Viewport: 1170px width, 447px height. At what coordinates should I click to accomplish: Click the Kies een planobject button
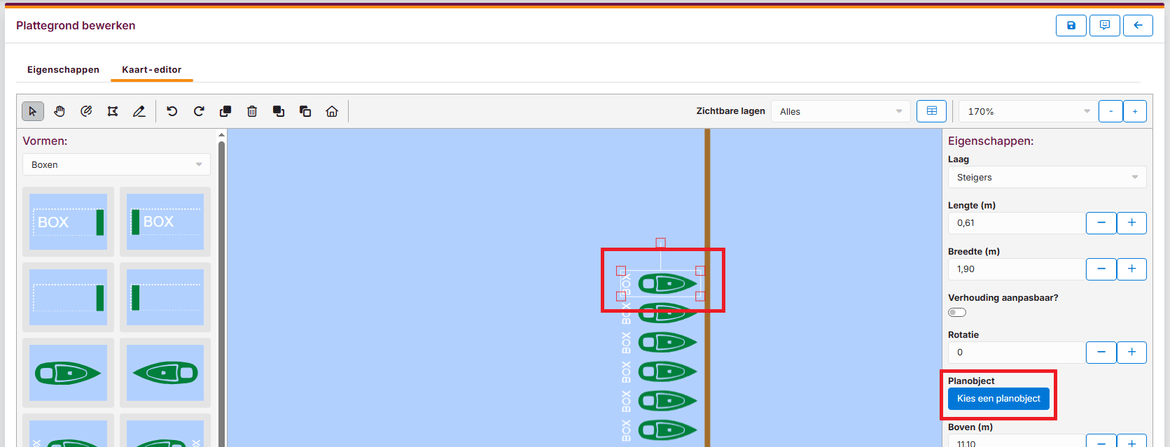click(x=998, y=399)
